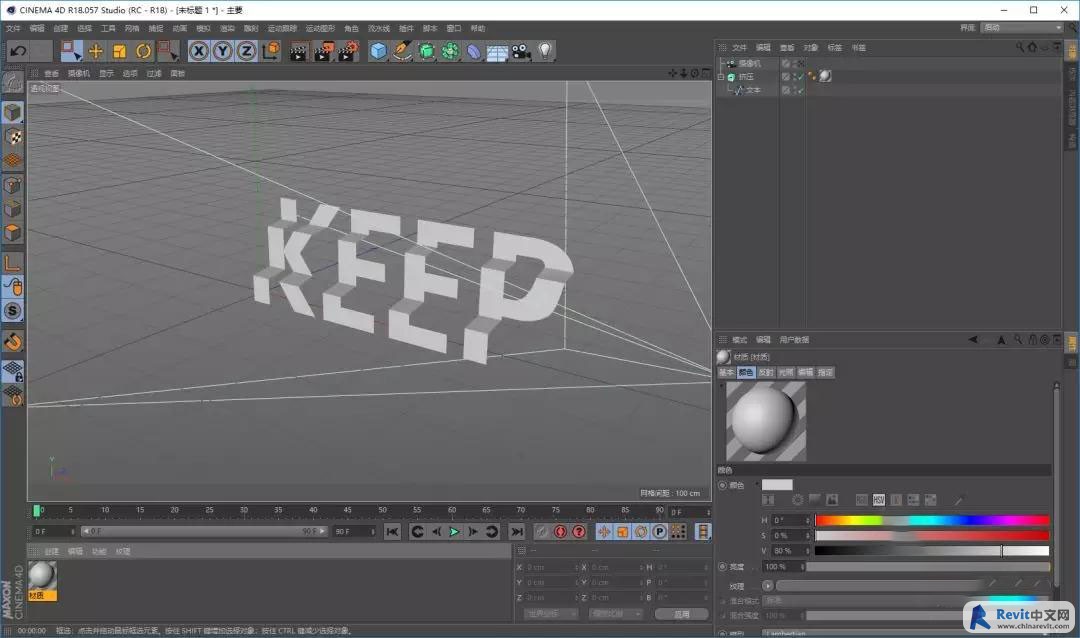Select the Scale tool
This screenshot has width=1080, height=638.
119,51
